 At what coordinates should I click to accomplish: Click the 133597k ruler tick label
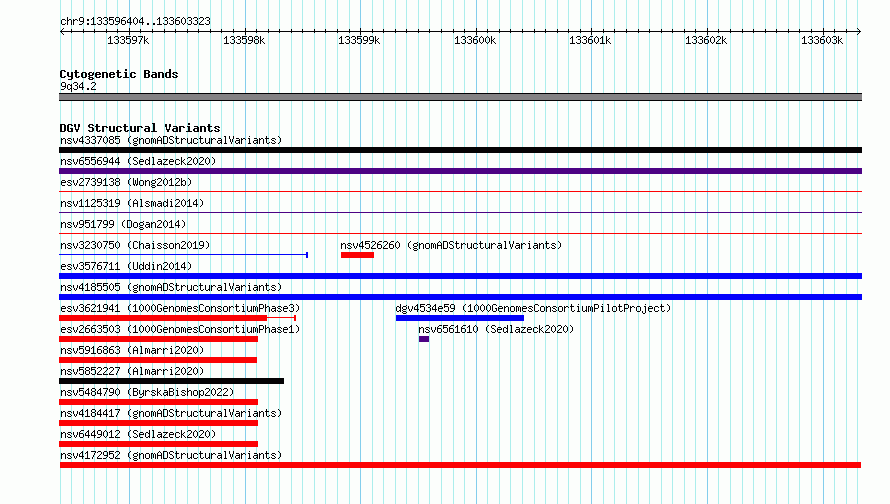[x=128, y=40]
